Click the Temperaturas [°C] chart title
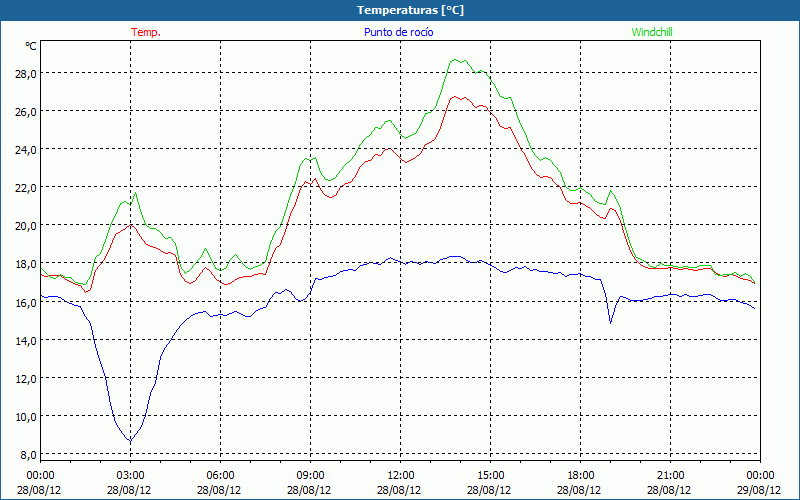 (410, 10)
